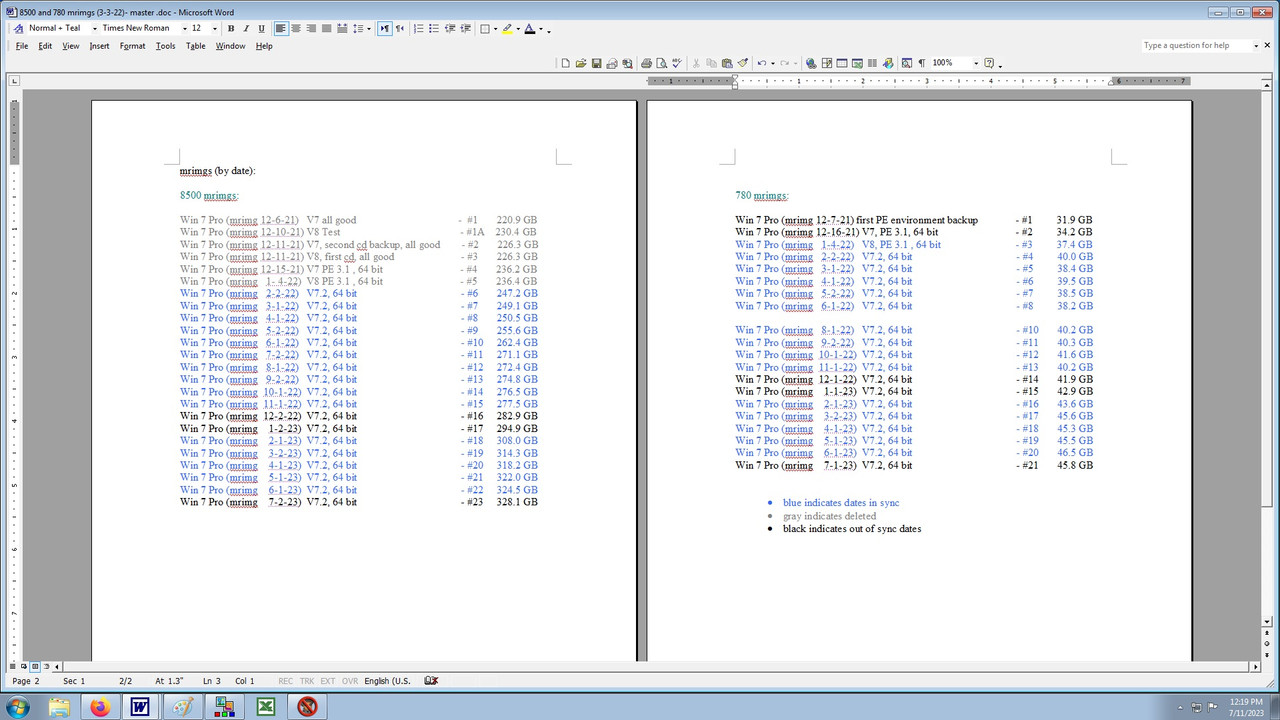Screen dimensions: 1280x720
Task: Toggle Left-to-Right text direction
Action: click(x=385, y=28)
